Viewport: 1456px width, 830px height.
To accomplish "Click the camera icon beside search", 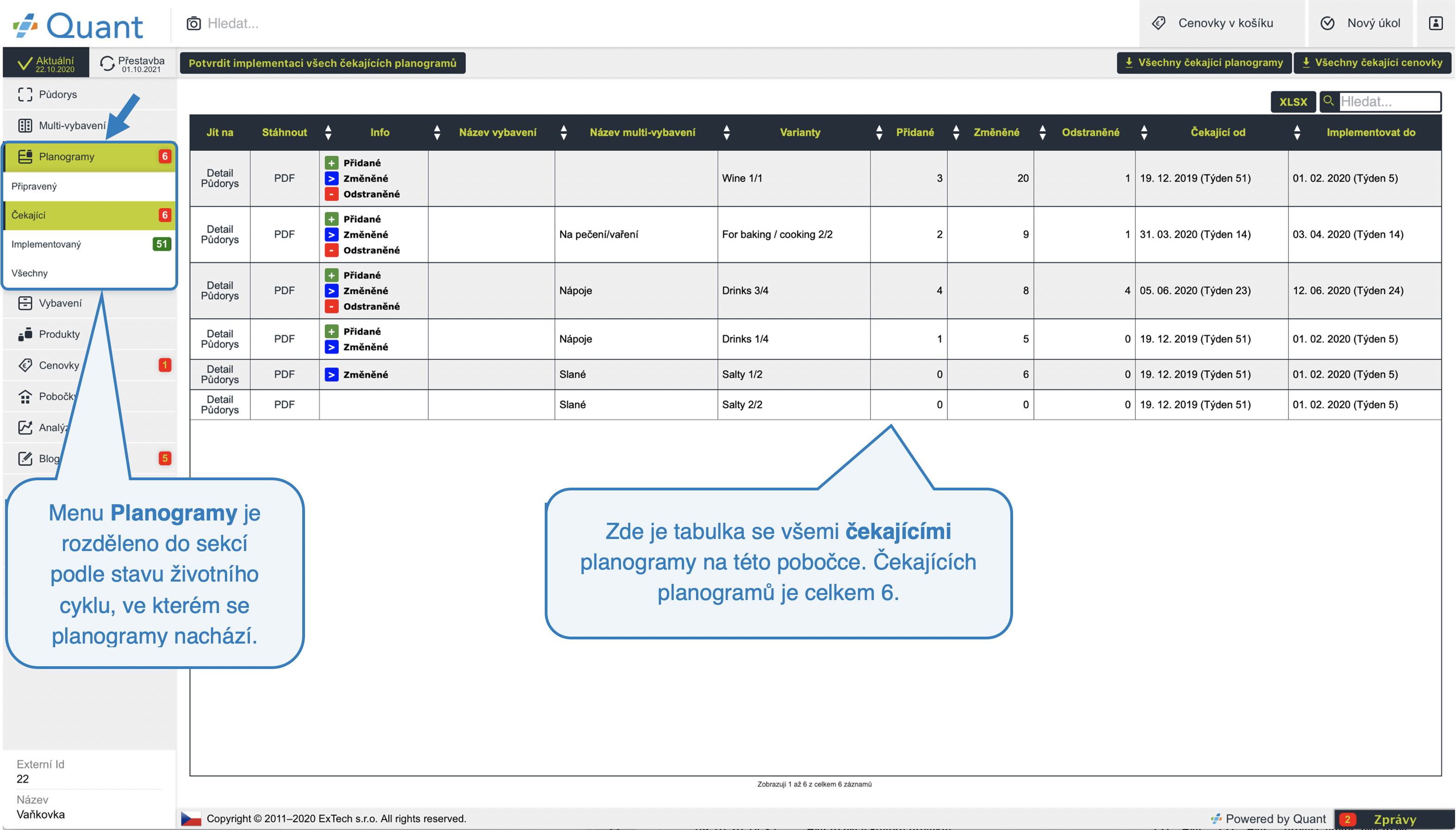I will coord(194,24).
